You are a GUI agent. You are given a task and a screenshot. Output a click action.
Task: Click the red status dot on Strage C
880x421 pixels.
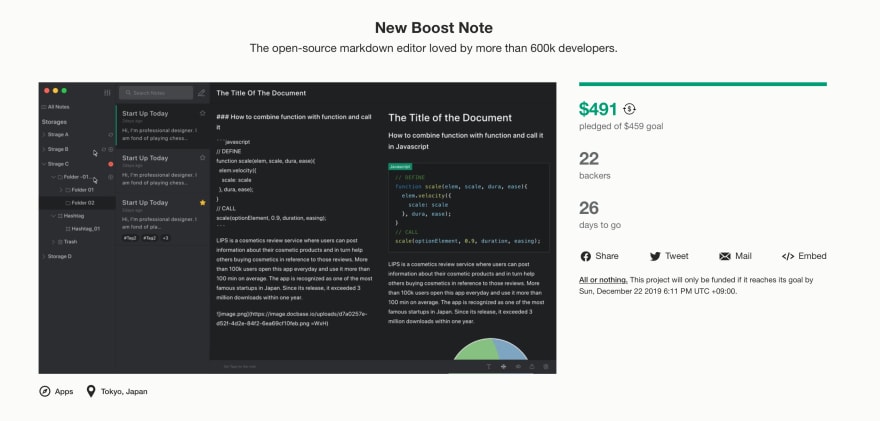coord(111,164)
